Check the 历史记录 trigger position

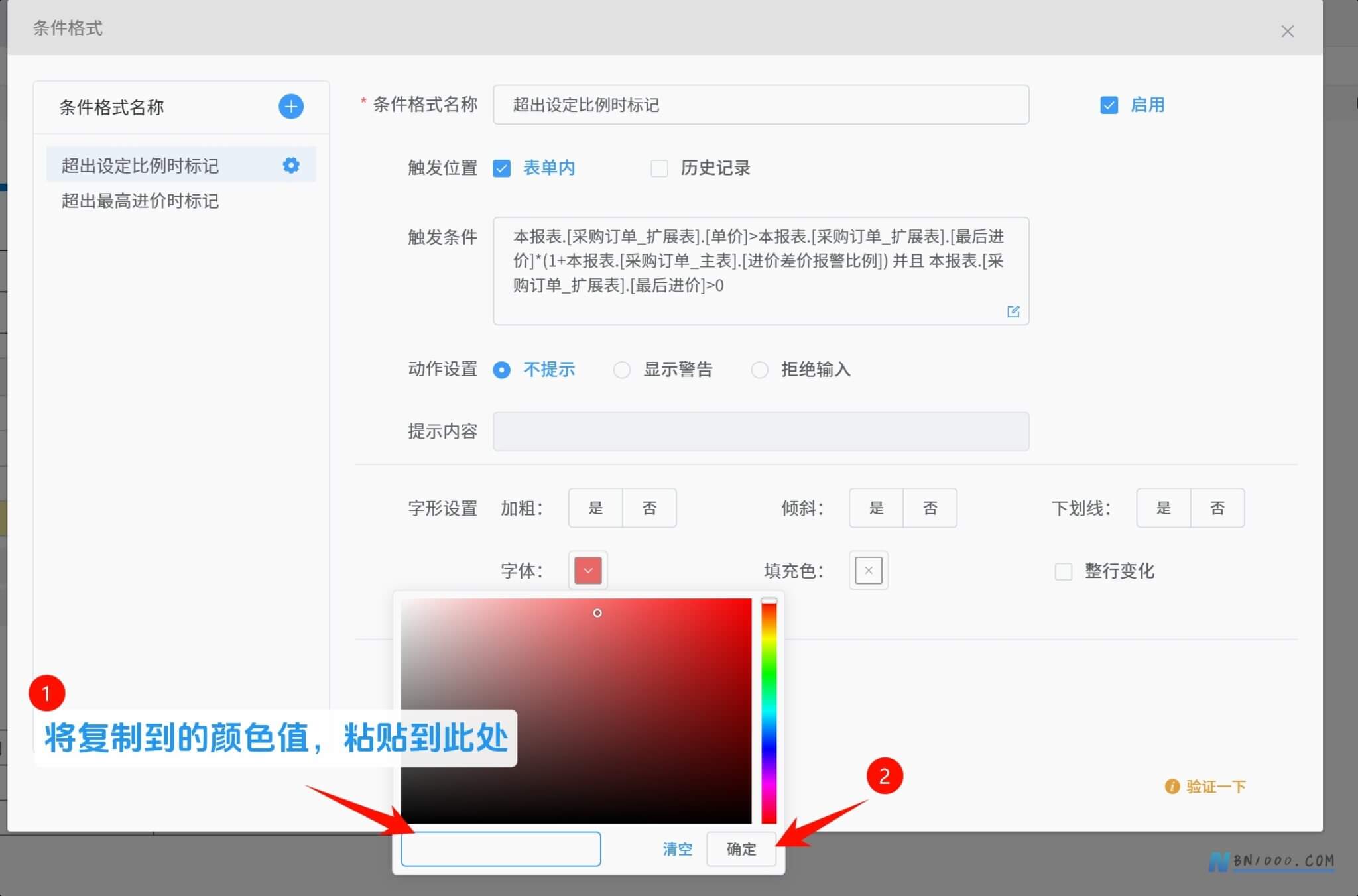coord(659,168)
